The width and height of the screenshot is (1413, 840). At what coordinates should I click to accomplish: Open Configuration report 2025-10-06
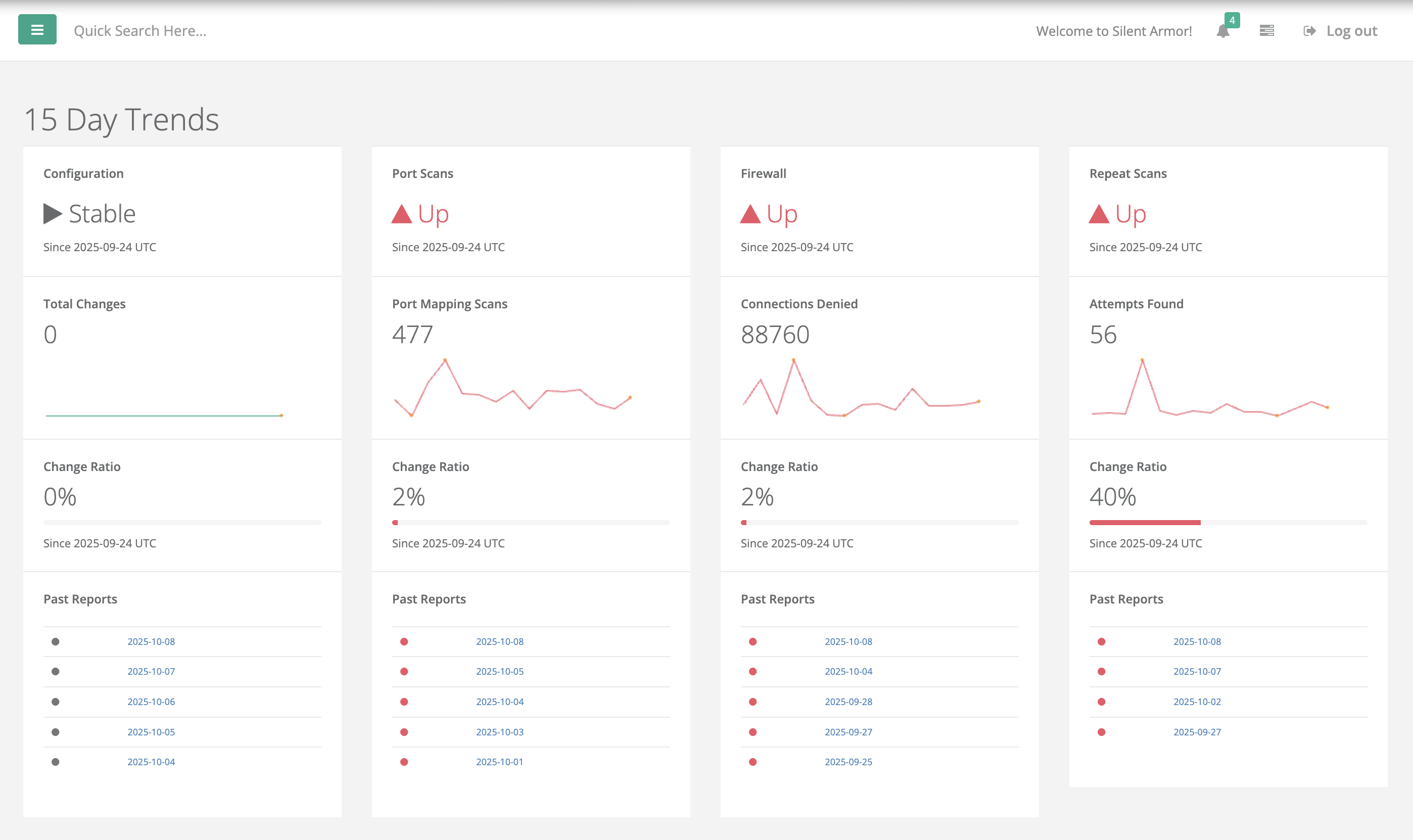pyautogui.click(x=151, y=702)
